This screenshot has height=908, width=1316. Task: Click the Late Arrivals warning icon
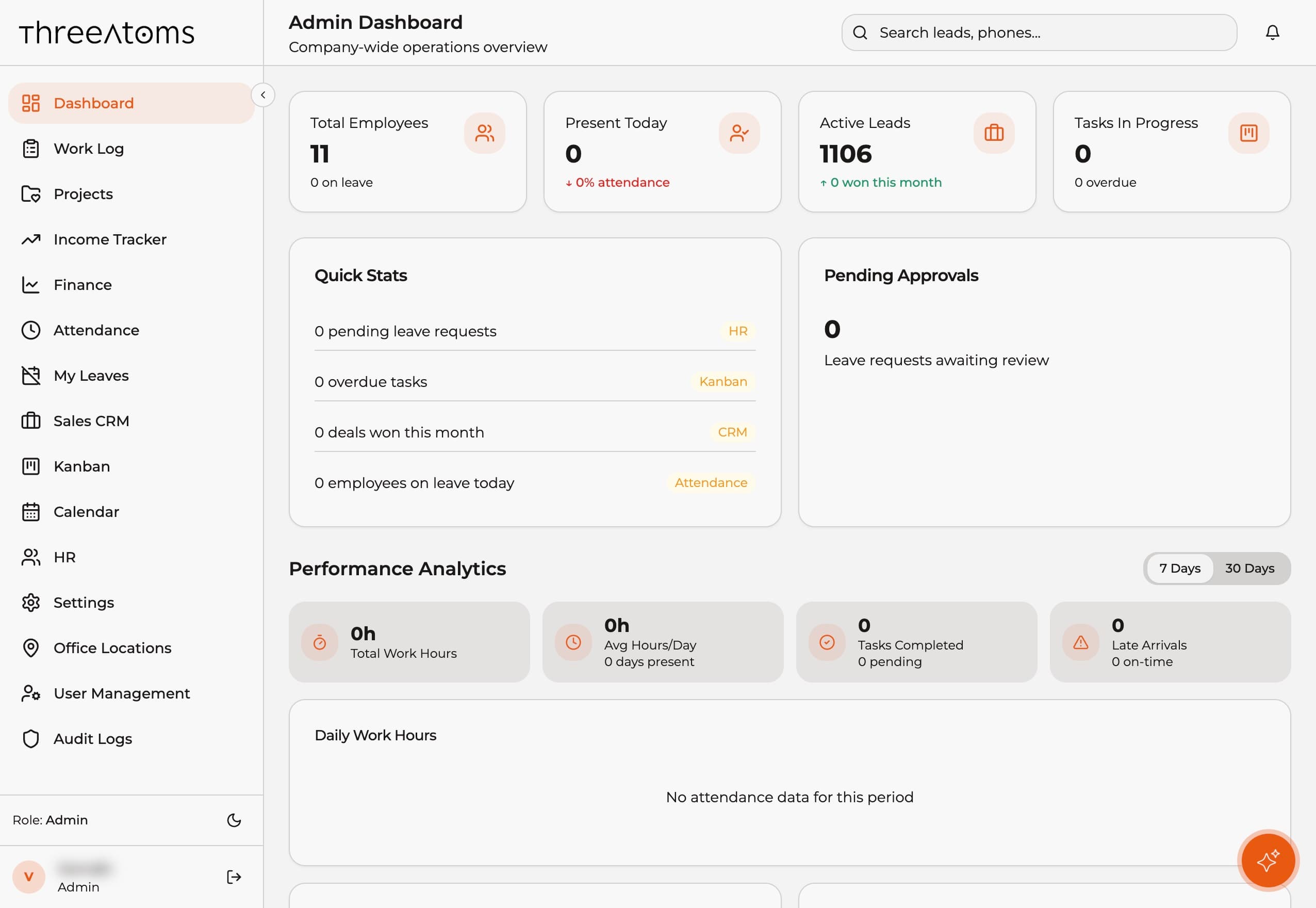[x=1080, y=642]
